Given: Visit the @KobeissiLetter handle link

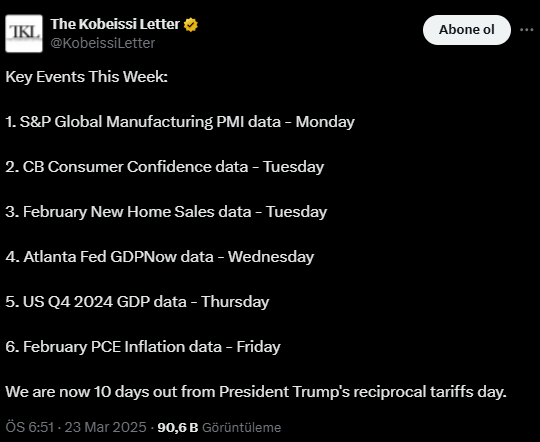Looking at the screenshot, I should 103,43.
